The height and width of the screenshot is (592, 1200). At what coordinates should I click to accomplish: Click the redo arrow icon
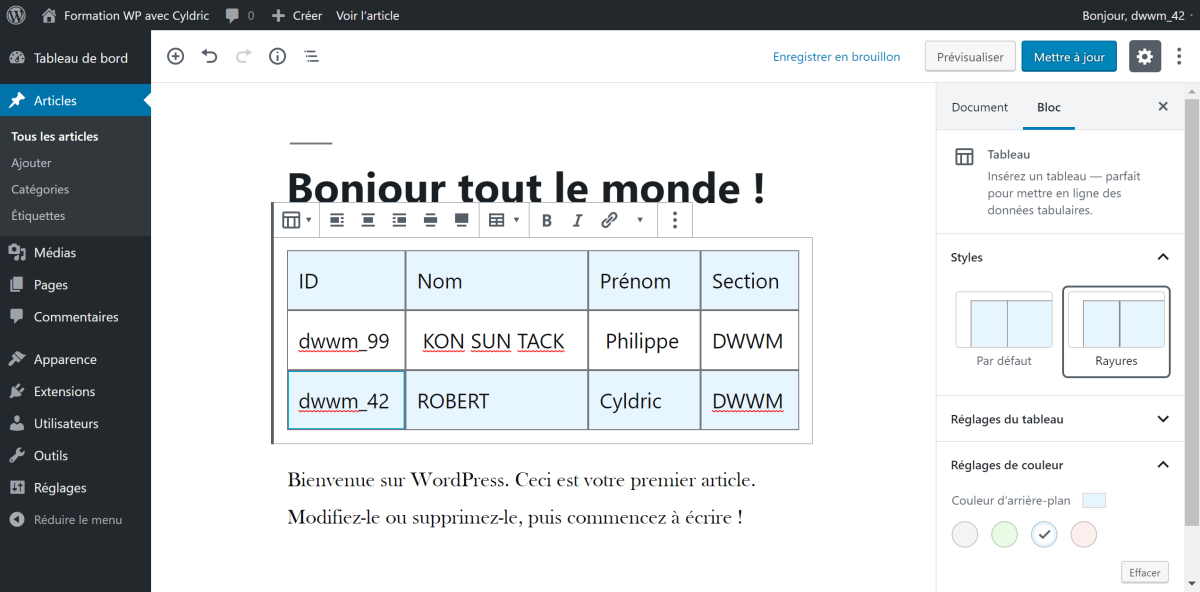243,57
